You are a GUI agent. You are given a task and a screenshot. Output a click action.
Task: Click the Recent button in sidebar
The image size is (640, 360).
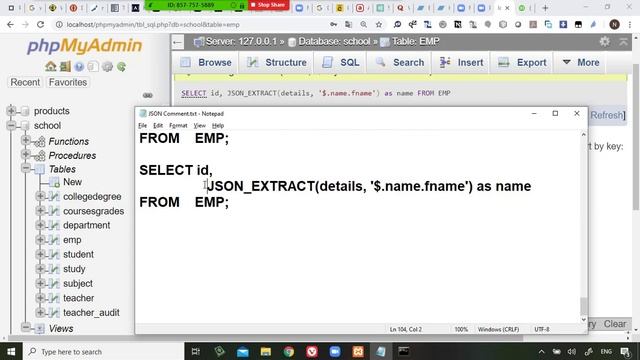[x=25, y=82]
